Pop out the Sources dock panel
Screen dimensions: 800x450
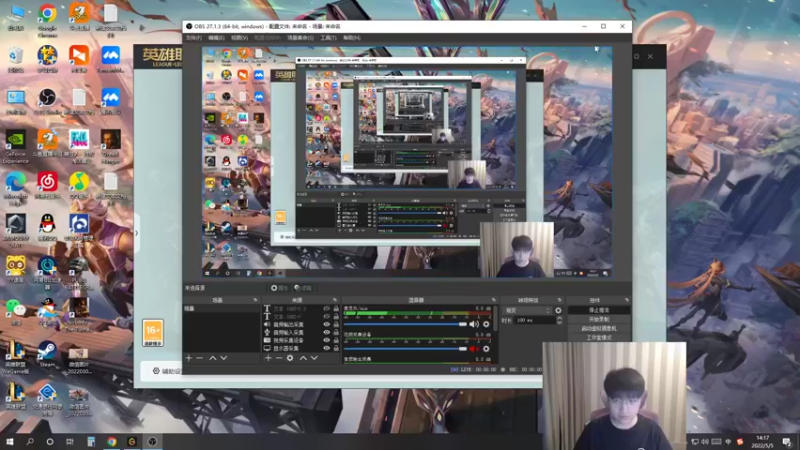click(335, 300)
